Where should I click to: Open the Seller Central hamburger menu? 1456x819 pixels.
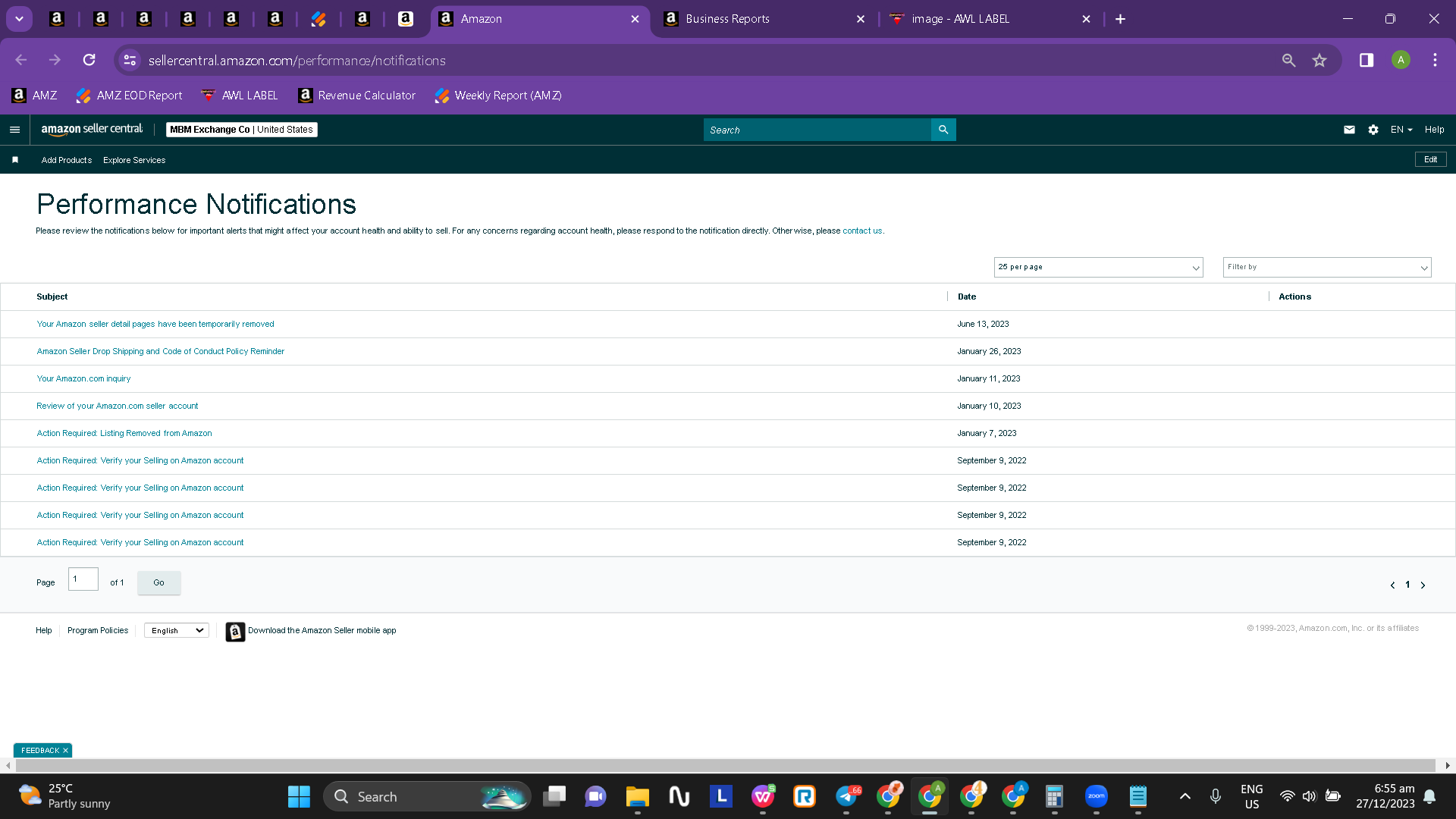tap(14, 130)
